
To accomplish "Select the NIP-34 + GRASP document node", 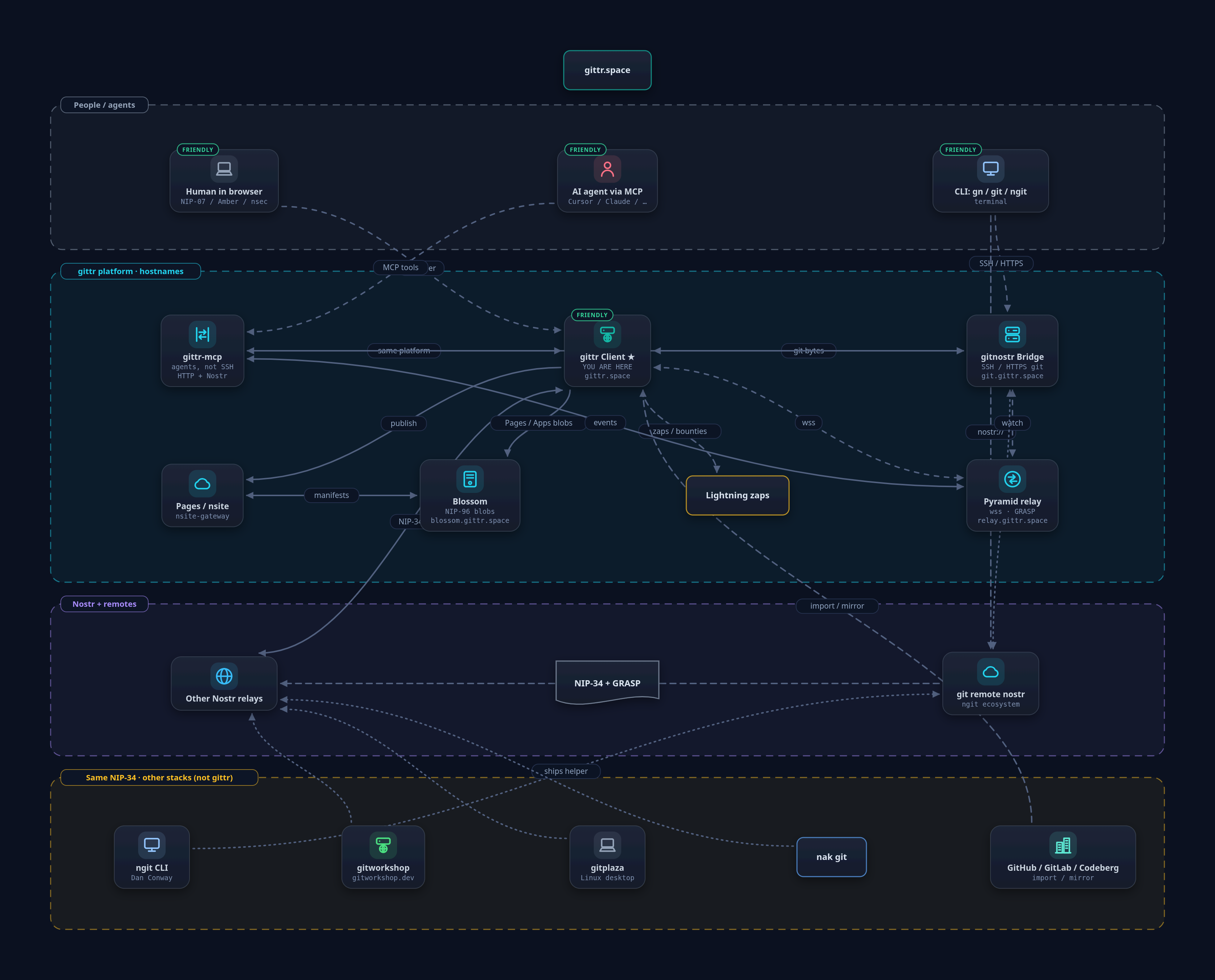I will tap(607, 682).
